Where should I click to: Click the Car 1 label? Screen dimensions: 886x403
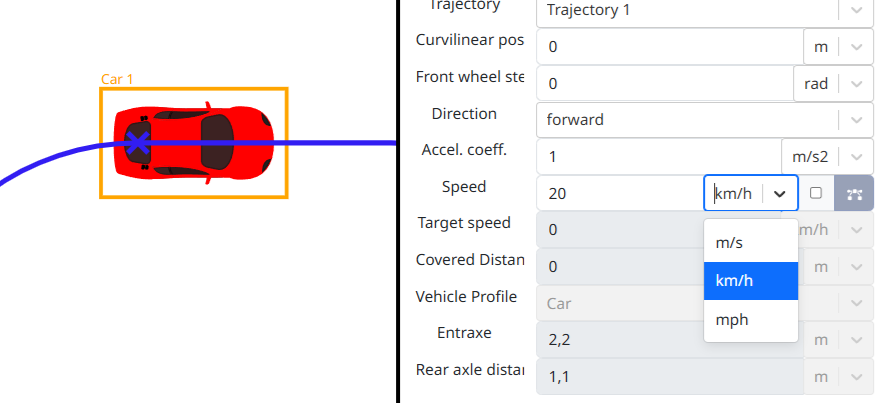pyautogui.click(x=117, y=79)
